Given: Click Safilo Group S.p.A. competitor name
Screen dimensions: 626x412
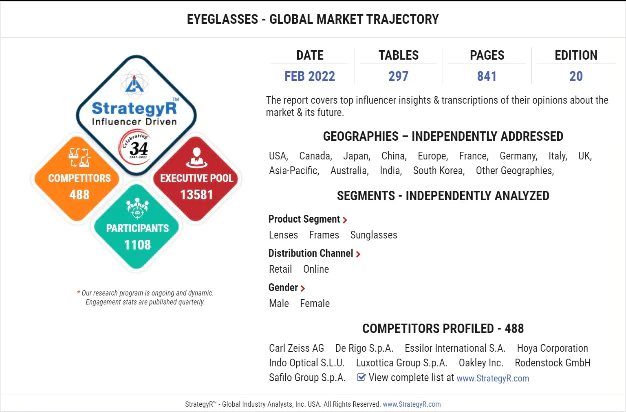Looking at the screenshot, I should pyautogui.click(x=307, y=377).
